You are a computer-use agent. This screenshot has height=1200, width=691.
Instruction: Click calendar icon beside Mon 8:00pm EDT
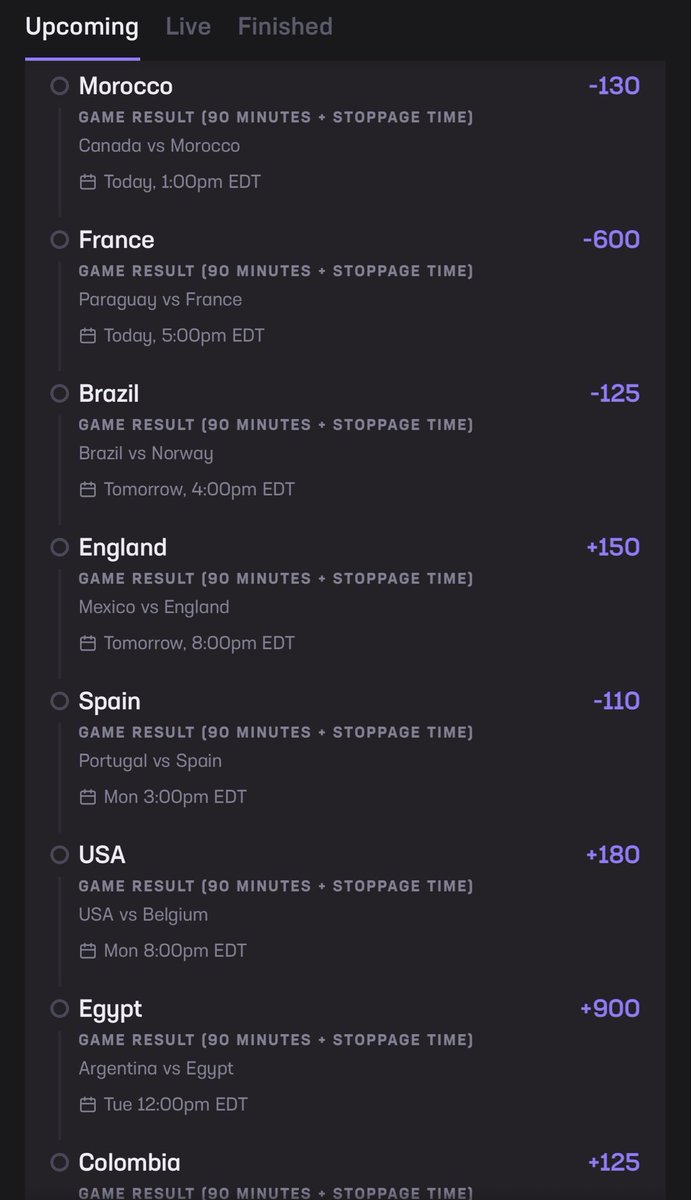click(x=88, y=951)
